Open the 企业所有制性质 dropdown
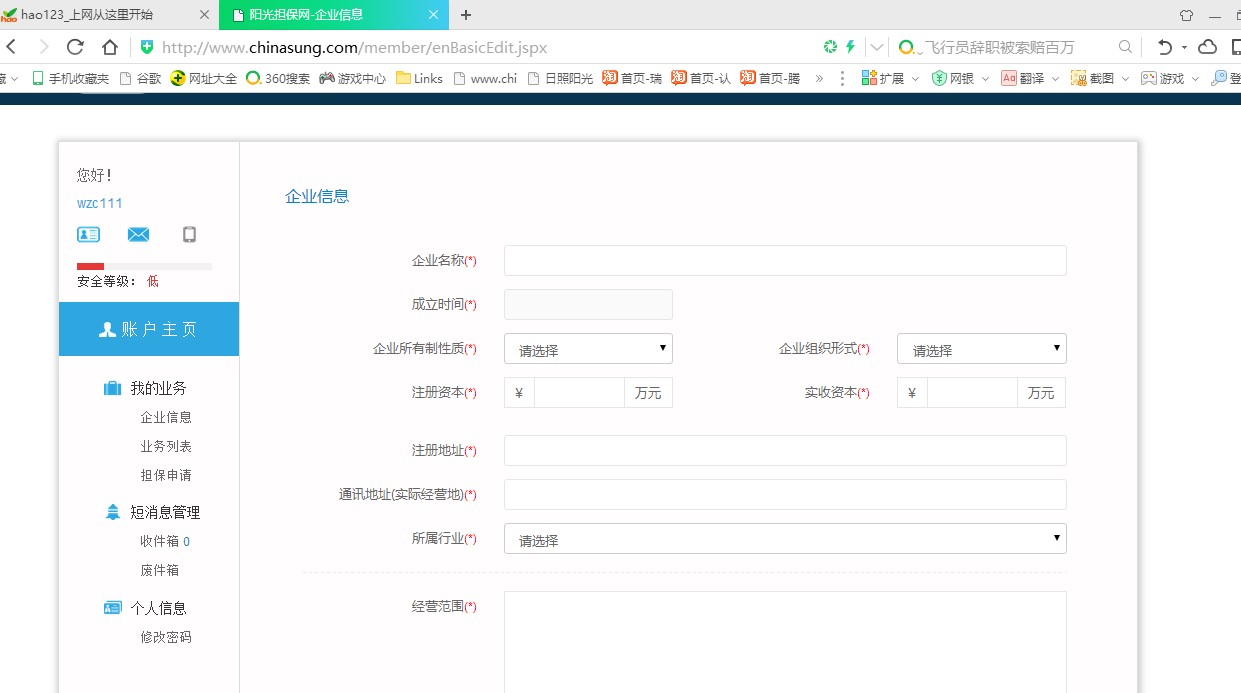 tap(588, 349)
